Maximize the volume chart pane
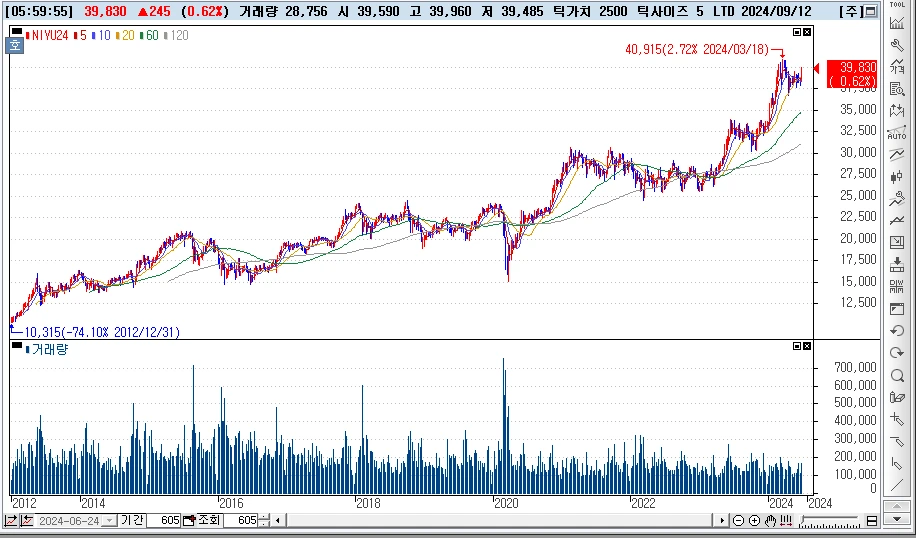Viewport: 916px width, 538px height. [797, 346]
